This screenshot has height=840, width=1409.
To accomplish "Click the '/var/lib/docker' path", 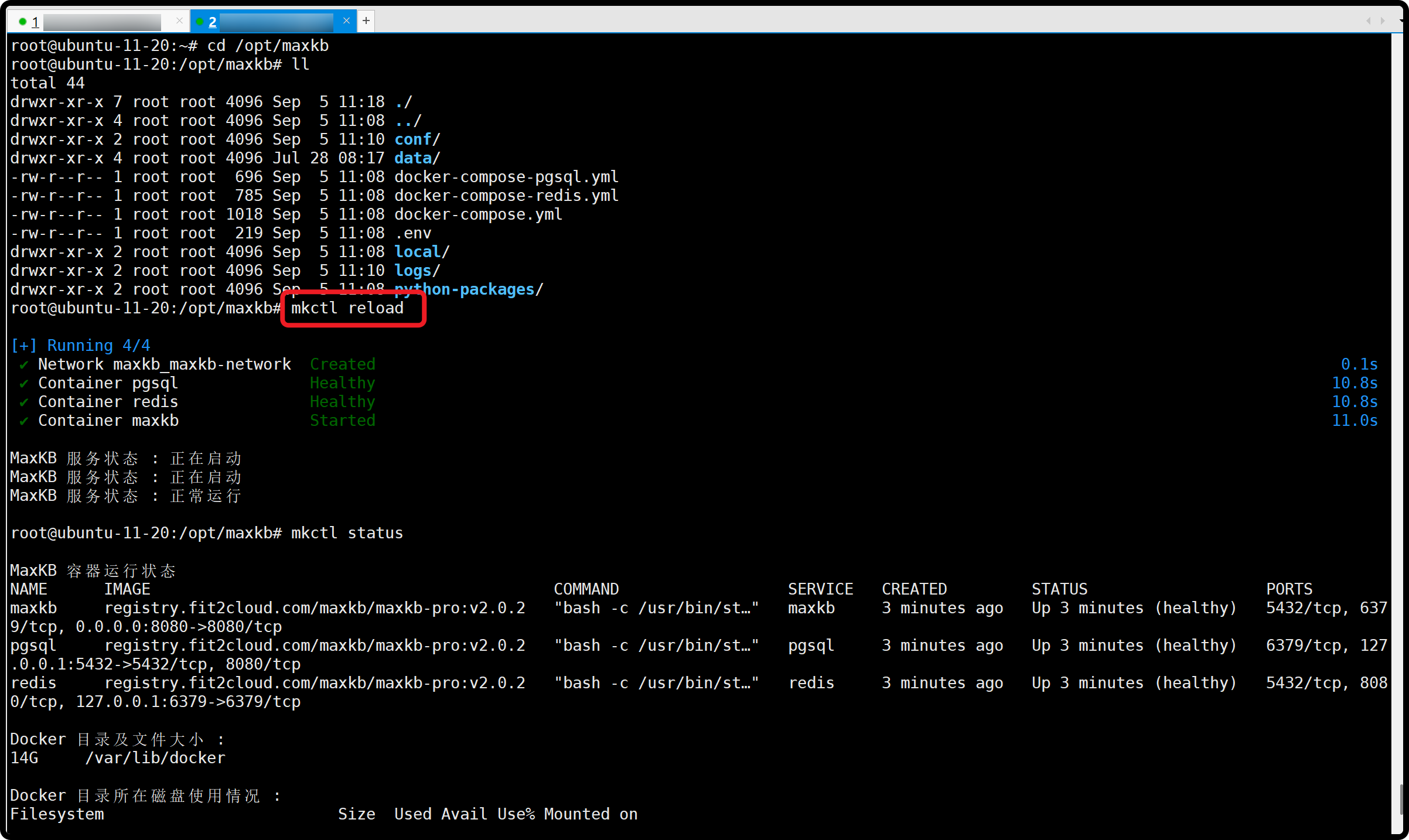I will pyautogui.click(x=155, y=758).
